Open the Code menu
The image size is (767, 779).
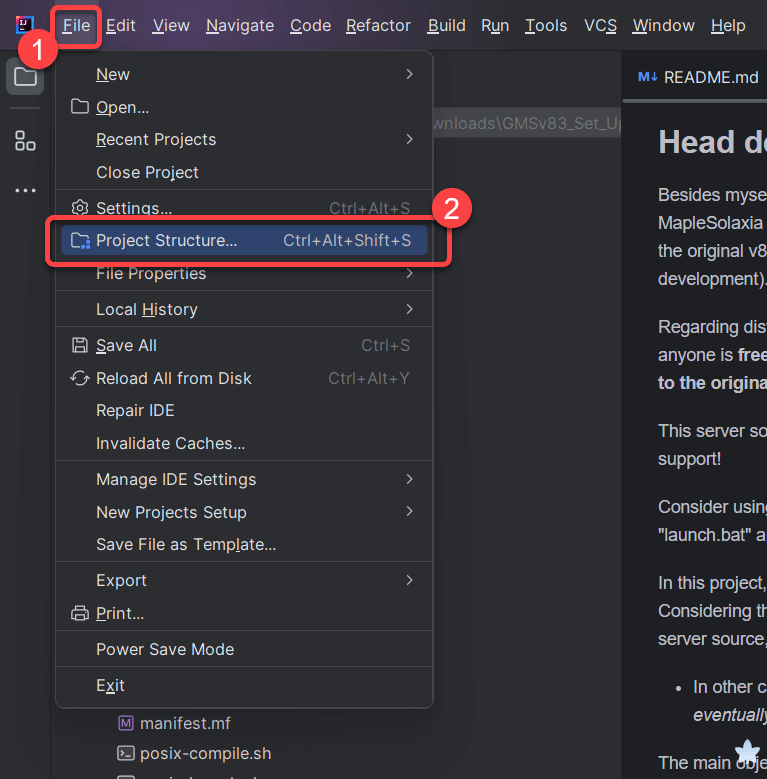click(x=310, y=25)
